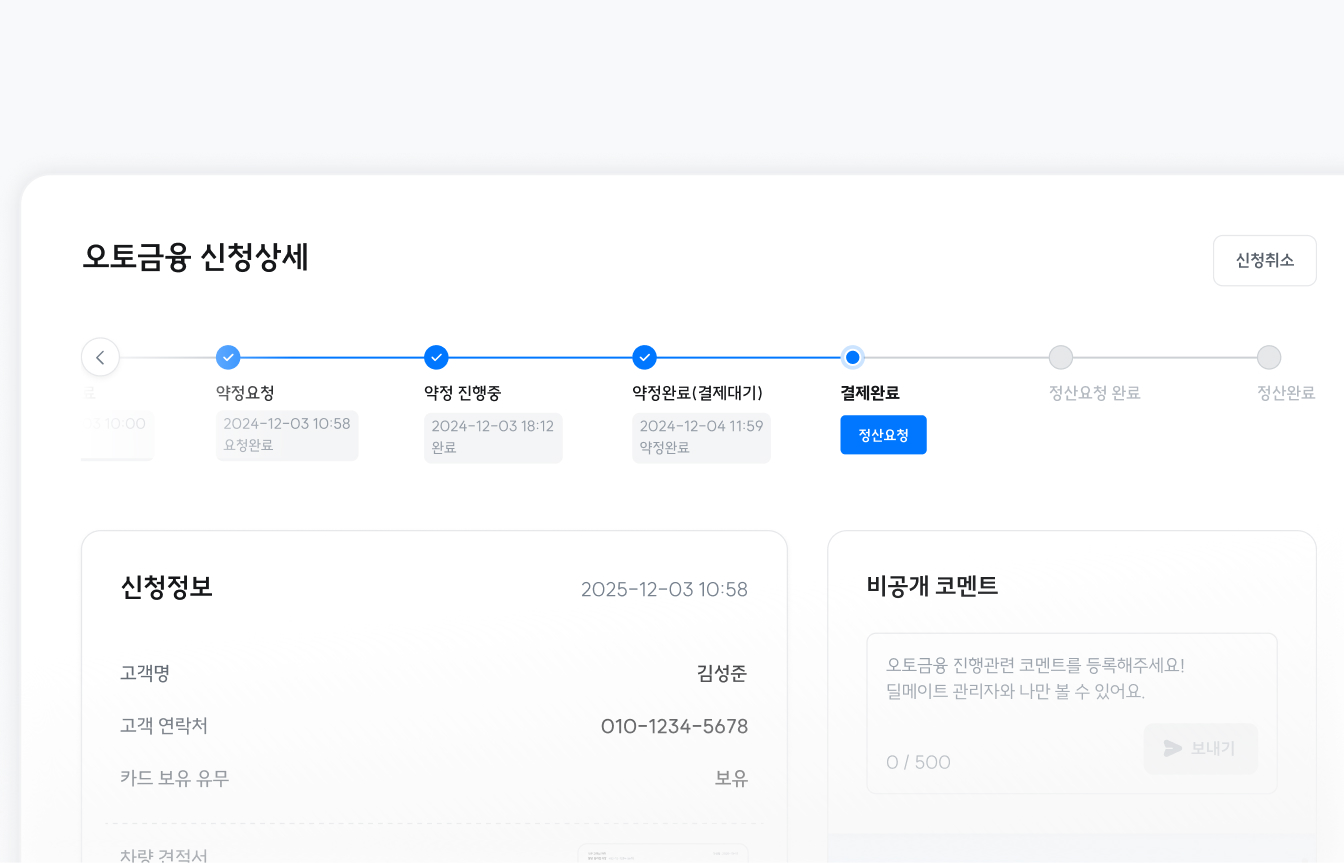Click the customer name 김성준
Viewport: 1344px width, 863px height.
tap(721, 673)
